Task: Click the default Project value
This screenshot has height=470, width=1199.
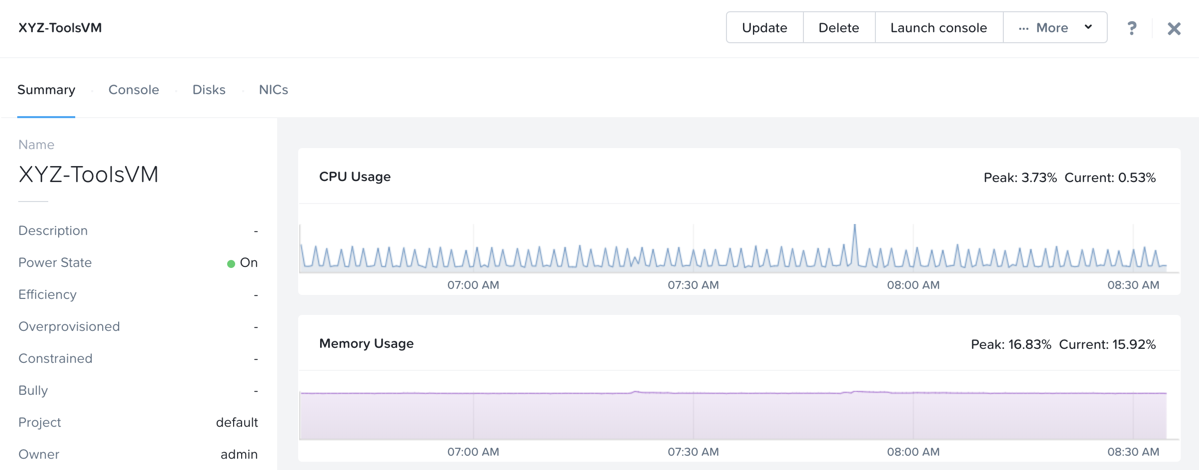Action: (237, 423)
